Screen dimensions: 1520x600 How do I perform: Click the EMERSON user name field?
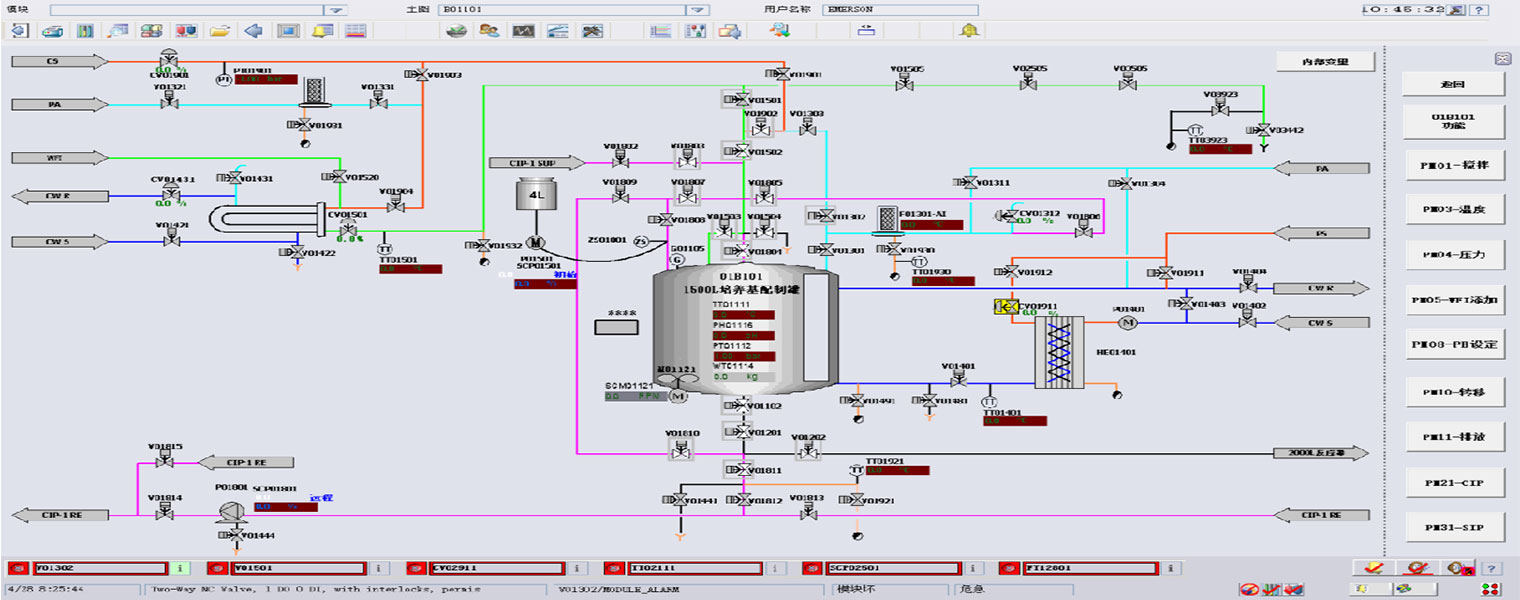pos(900,10)
